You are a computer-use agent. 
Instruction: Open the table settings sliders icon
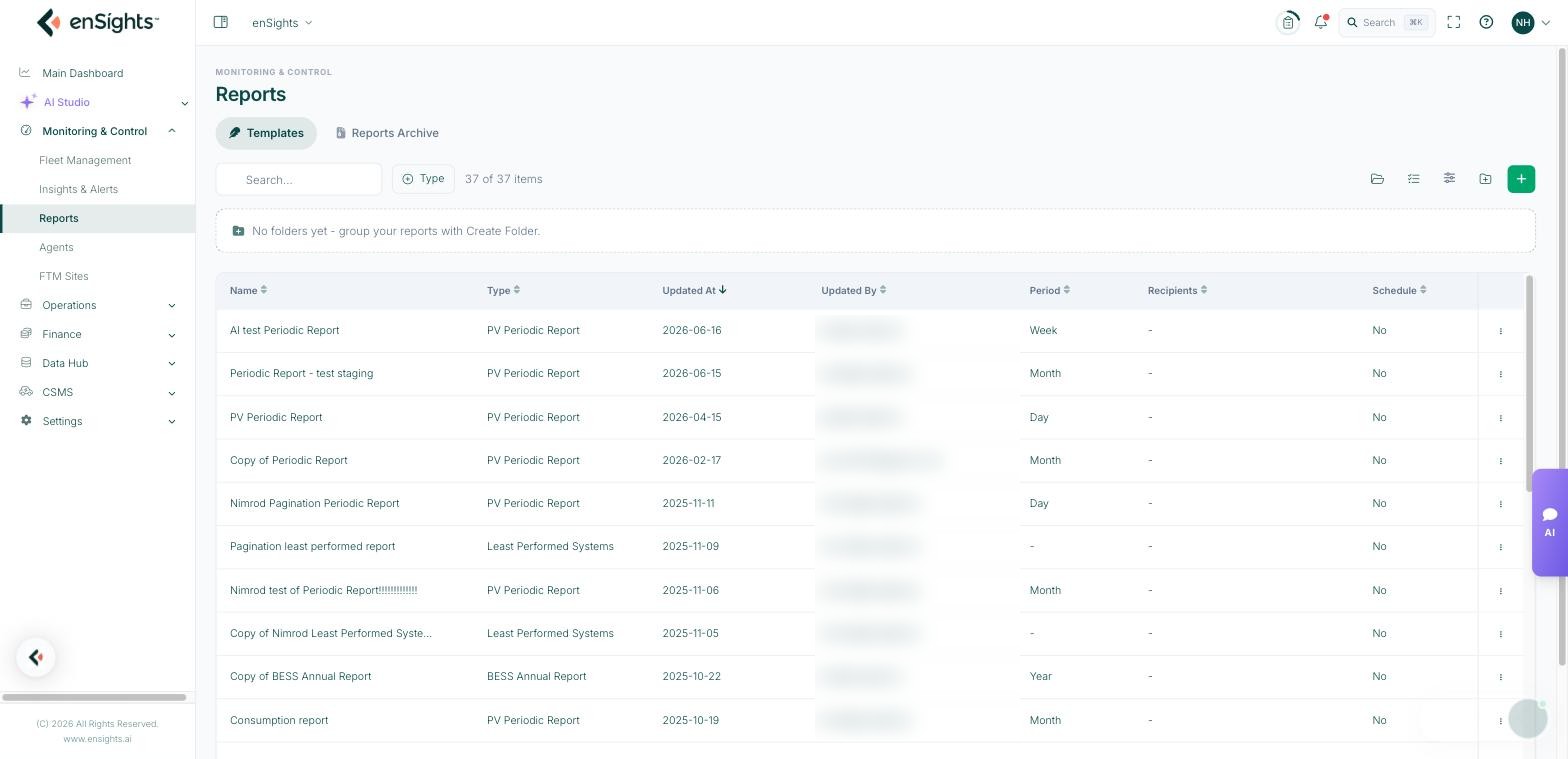(1449, 178)
